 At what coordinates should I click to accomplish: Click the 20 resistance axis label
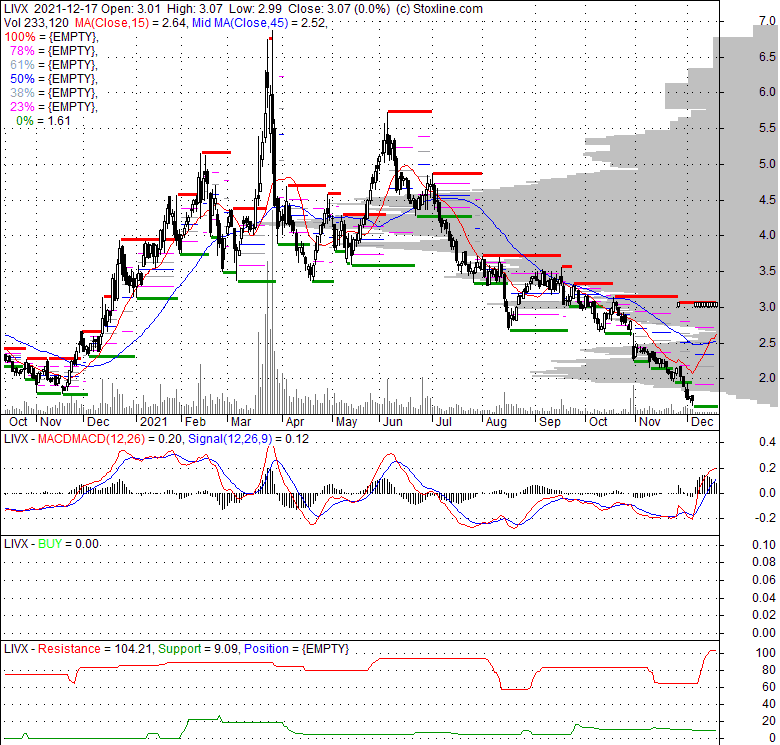[x=769, y=721]
